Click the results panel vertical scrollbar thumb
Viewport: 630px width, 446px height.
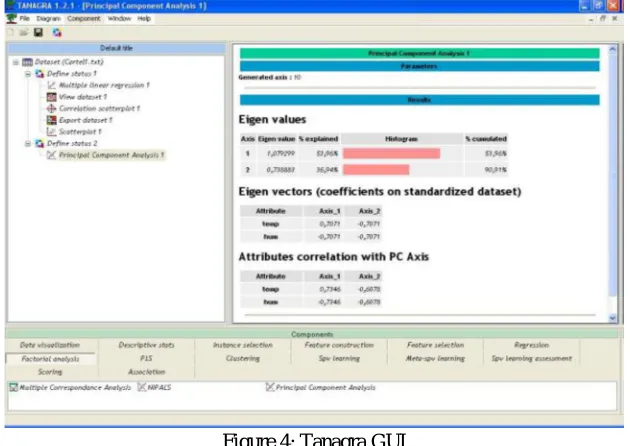(612, 176)
